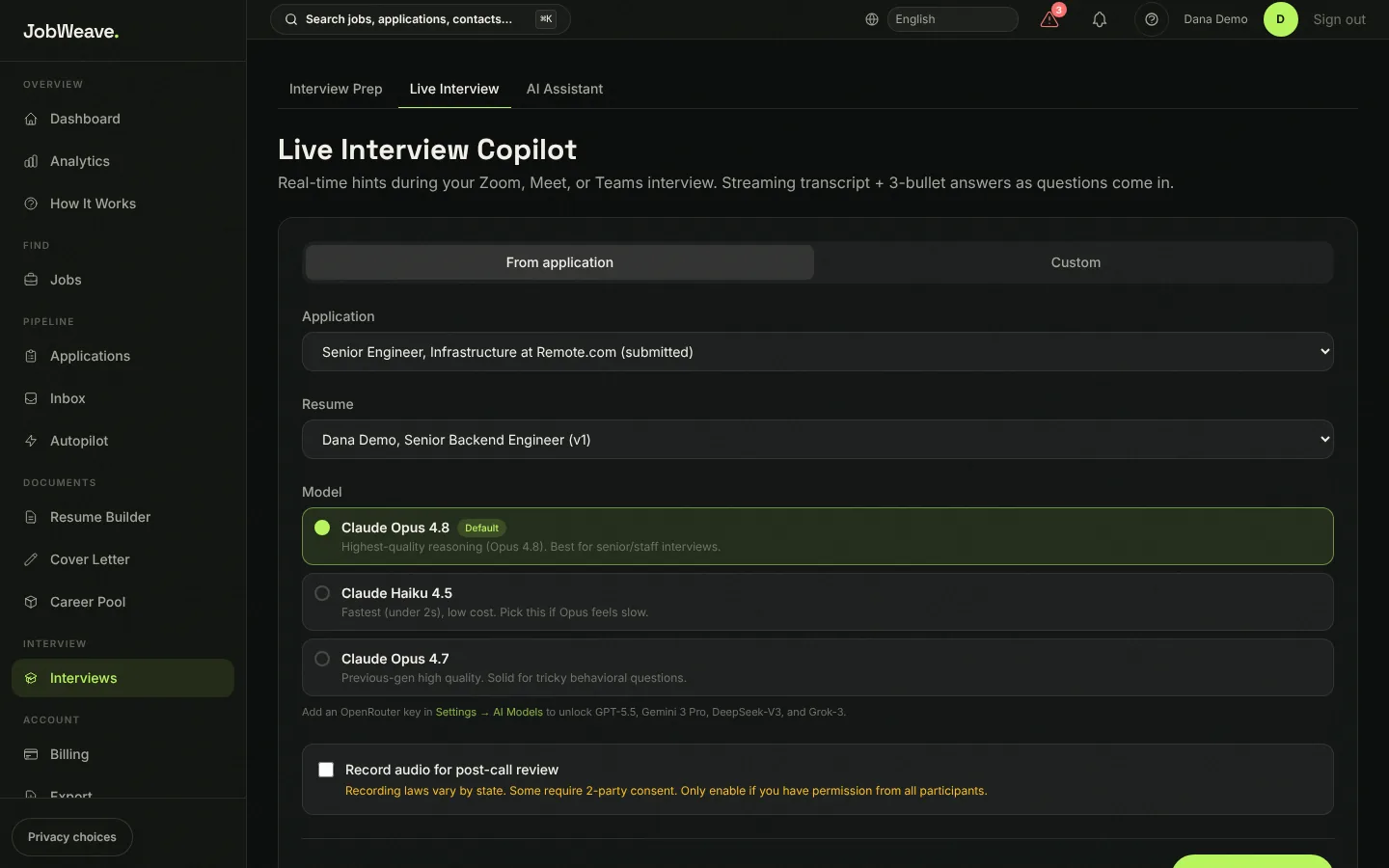Screen dimensions: 1389x868
Task: Select the Claude Haiku 4.5 model radio
Action: (322, 593)
